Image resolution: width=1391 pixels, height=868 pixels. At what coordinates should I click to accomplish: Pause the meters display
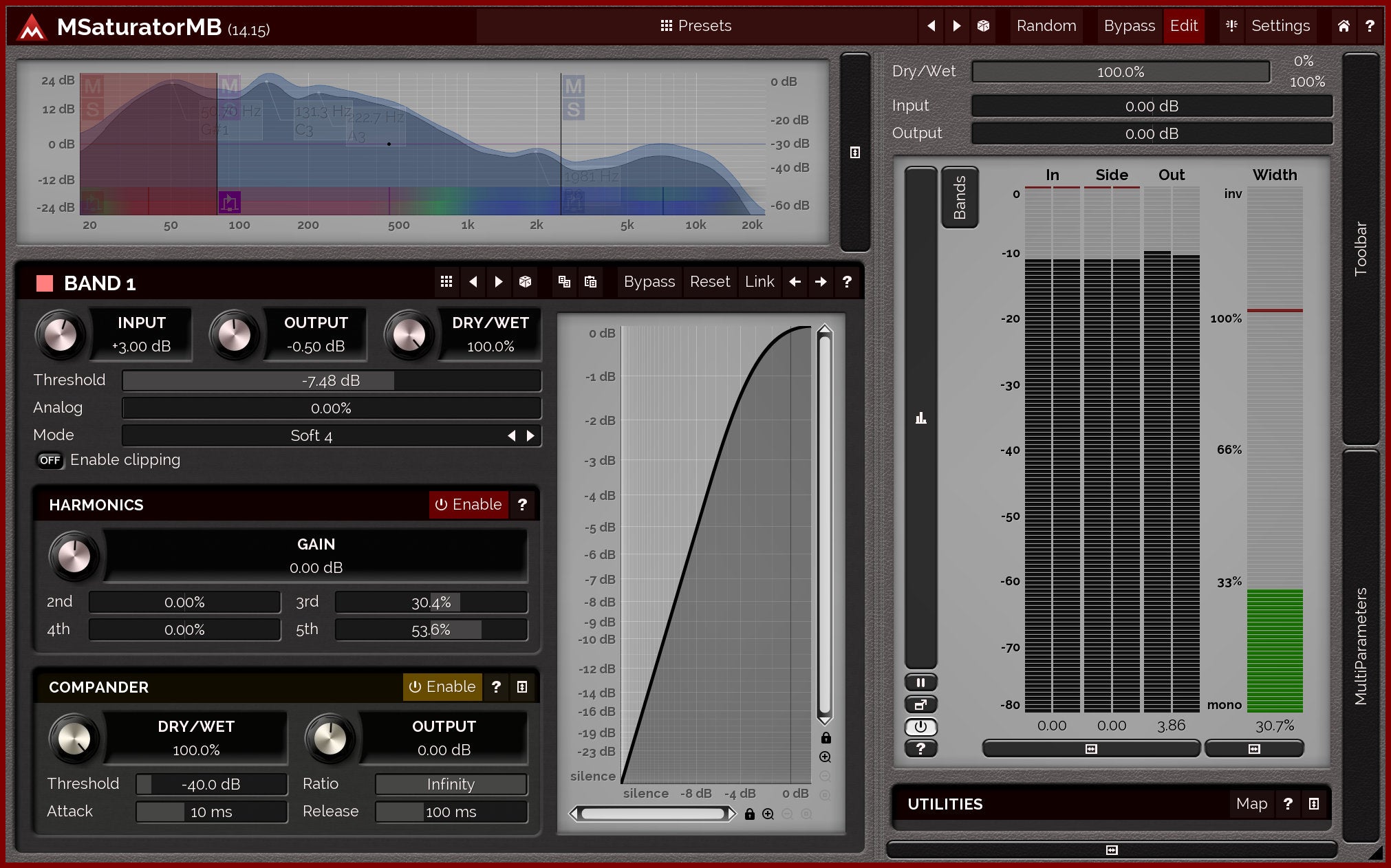point(920,682)
